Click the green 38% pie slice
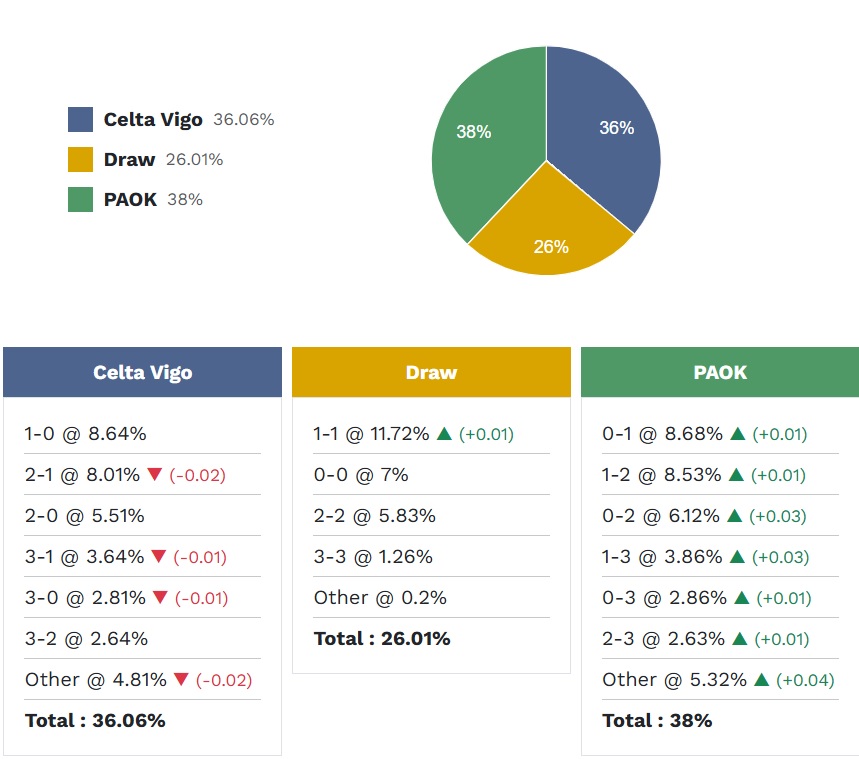 [x=480, y=140]
